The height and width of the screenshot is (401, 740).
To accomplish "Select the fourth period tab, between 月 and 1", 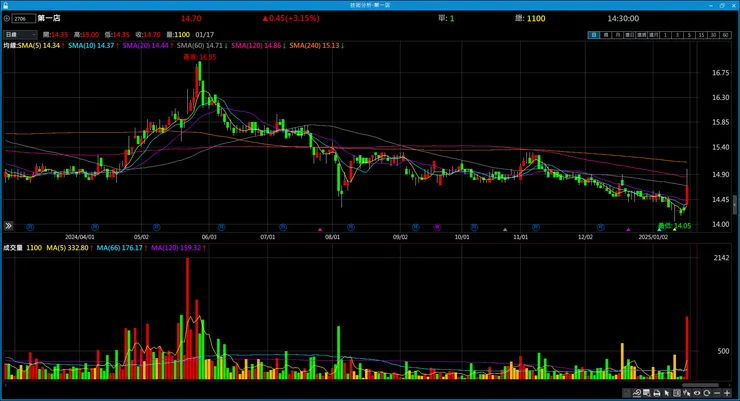I will [x=629, y=35].
